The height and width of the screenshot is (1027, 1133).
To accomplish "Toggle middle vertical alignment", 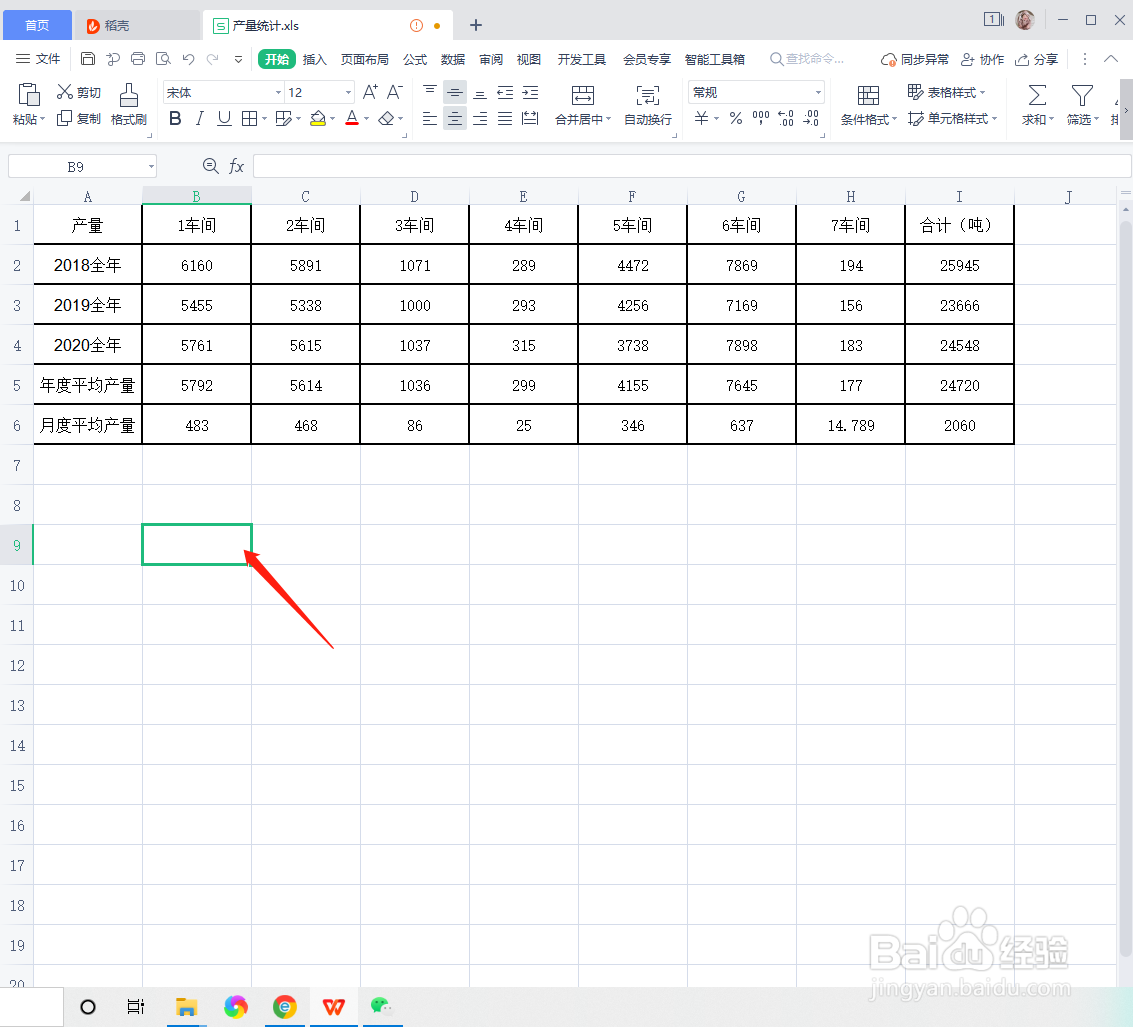I will [x=455, y=92].
